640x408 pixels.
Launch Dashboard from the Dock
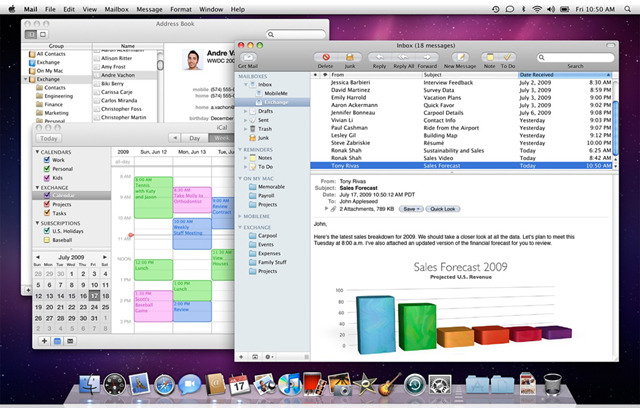[x=115, y=384]
